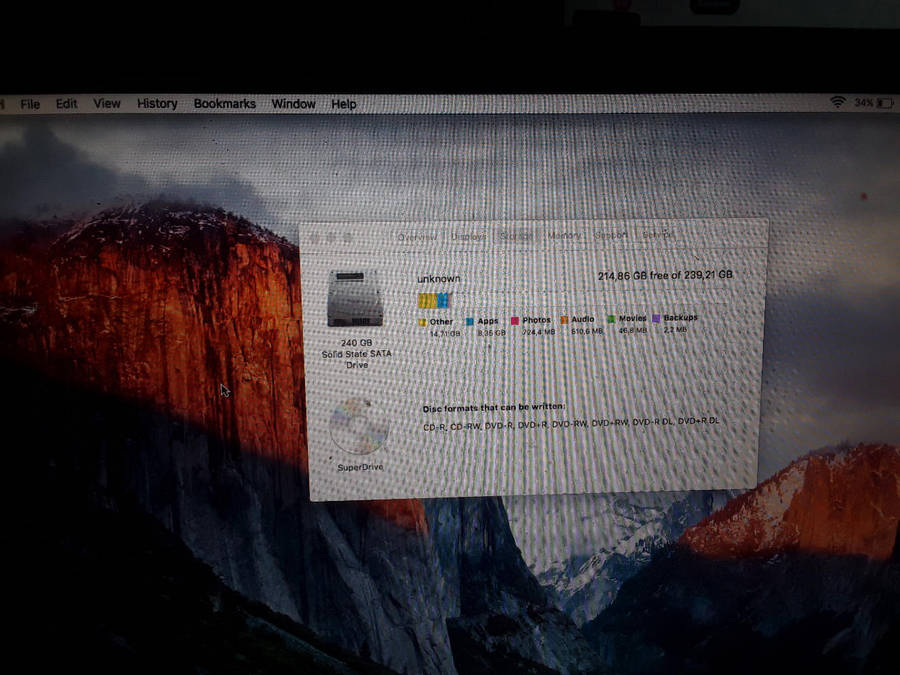This screenshot has width=900, height=675.
Task: Open the Help menu
Action: [x=344, y=104]
